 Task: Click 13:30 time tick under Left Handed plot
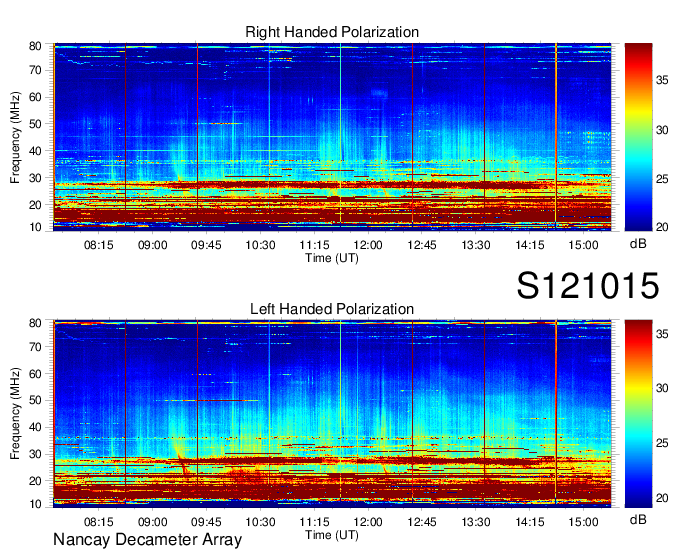pyautogui.click(x=476, y=522)
